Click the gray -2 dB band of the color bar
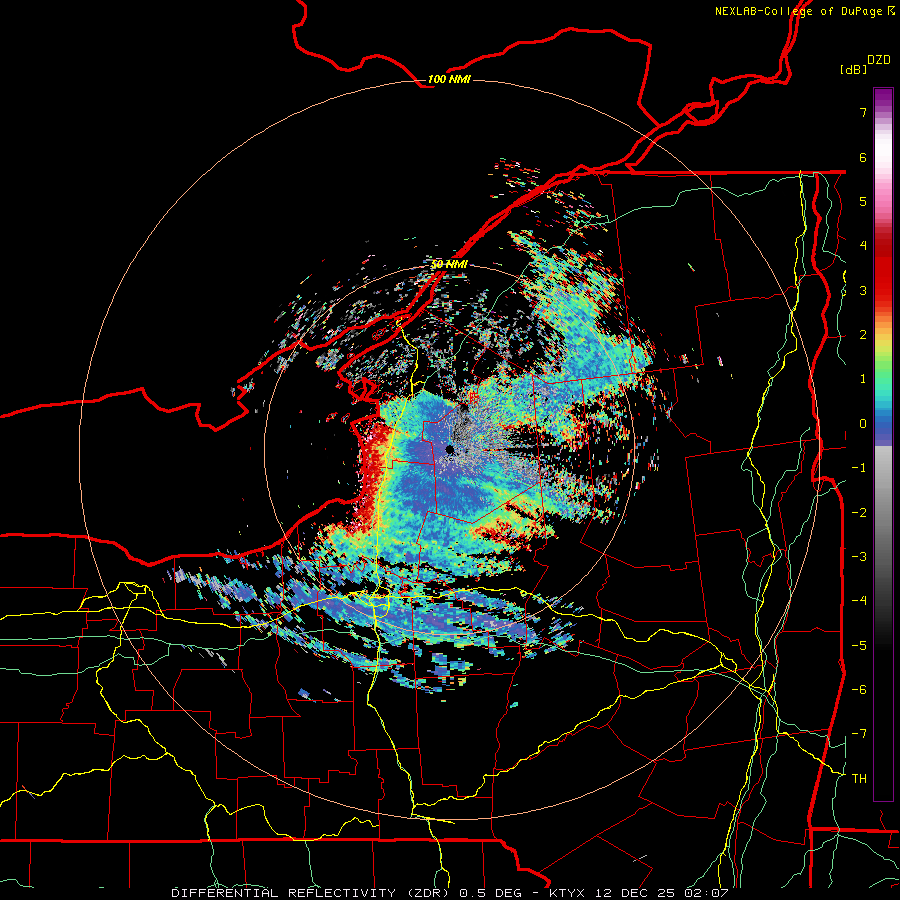 pos(883,513)
